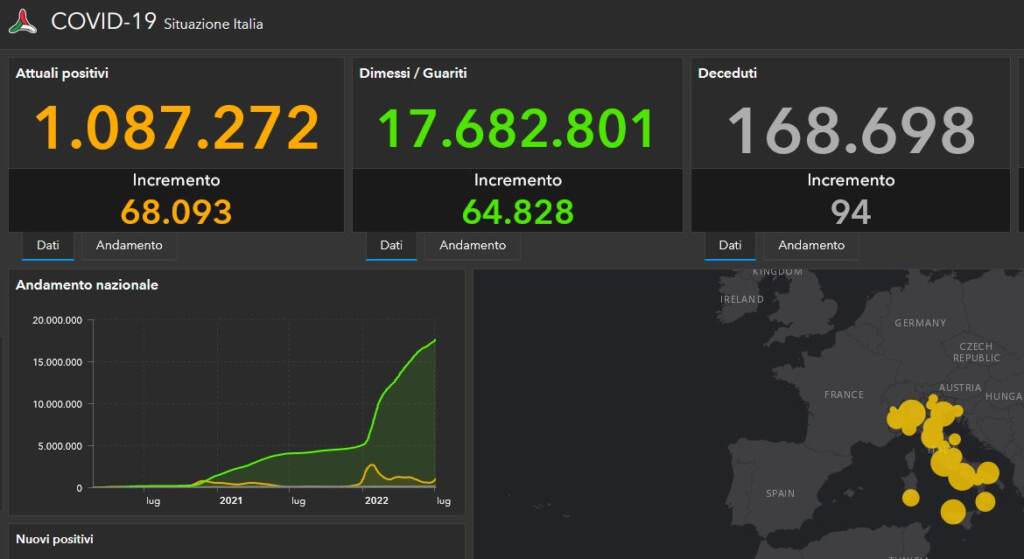Image resolution: width=1024 pixels, height=559 pixels.
Task: Click the 64.828 increment value
Action: [x=517, y=211]
